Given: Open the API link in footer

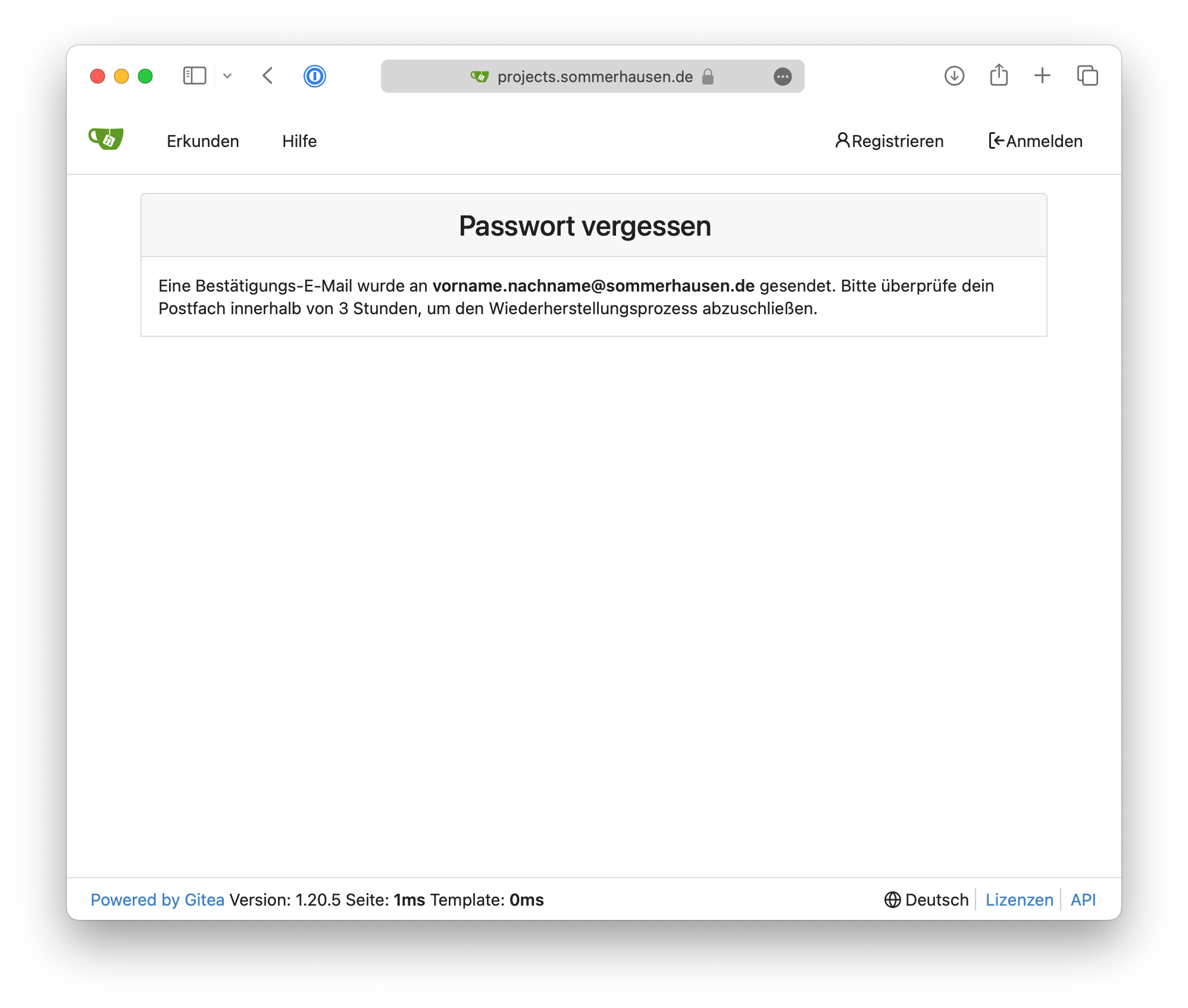Looking at the screenshot, I should (1083, 900).
